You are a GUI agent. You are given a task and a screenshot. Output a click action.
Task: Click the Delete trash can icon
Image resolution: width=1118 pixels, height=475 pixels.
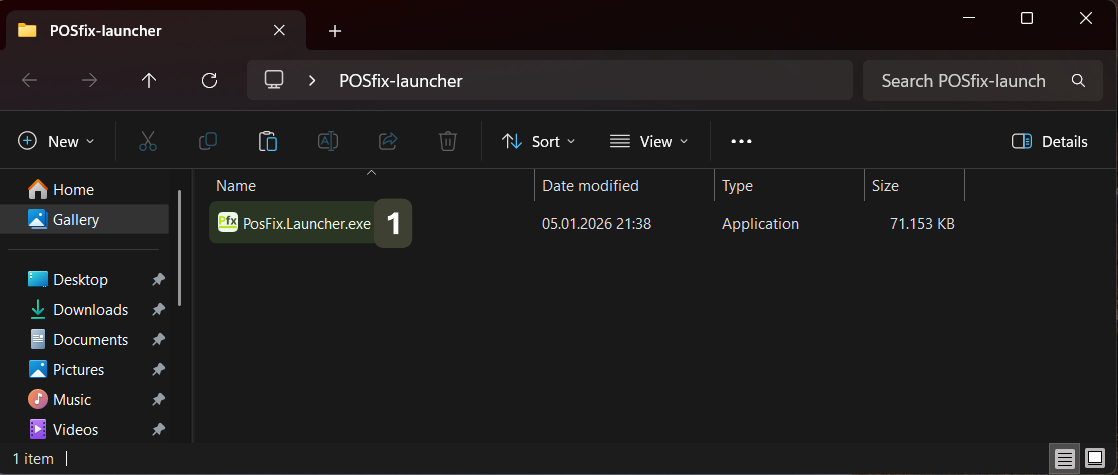(448, 141)
